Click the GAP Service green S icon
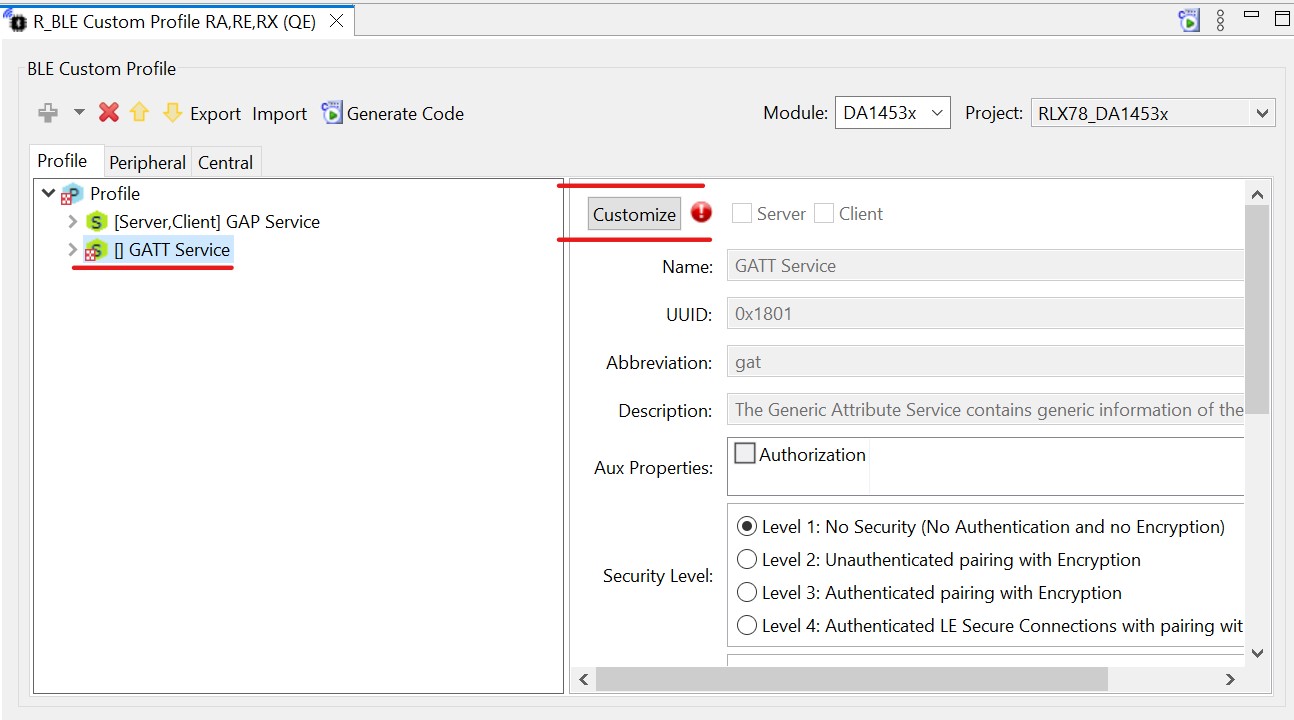The image size is (1294, 720). pos(96,221)
